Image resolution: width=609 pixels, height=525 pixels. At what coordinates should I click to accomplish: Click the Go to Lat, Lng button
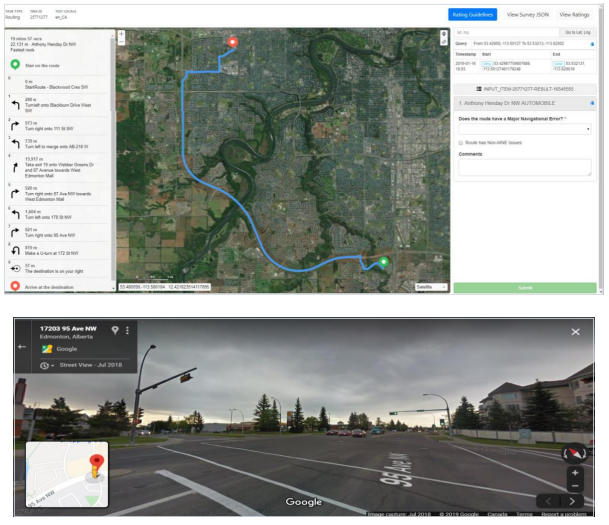click(x=578, y=32)
